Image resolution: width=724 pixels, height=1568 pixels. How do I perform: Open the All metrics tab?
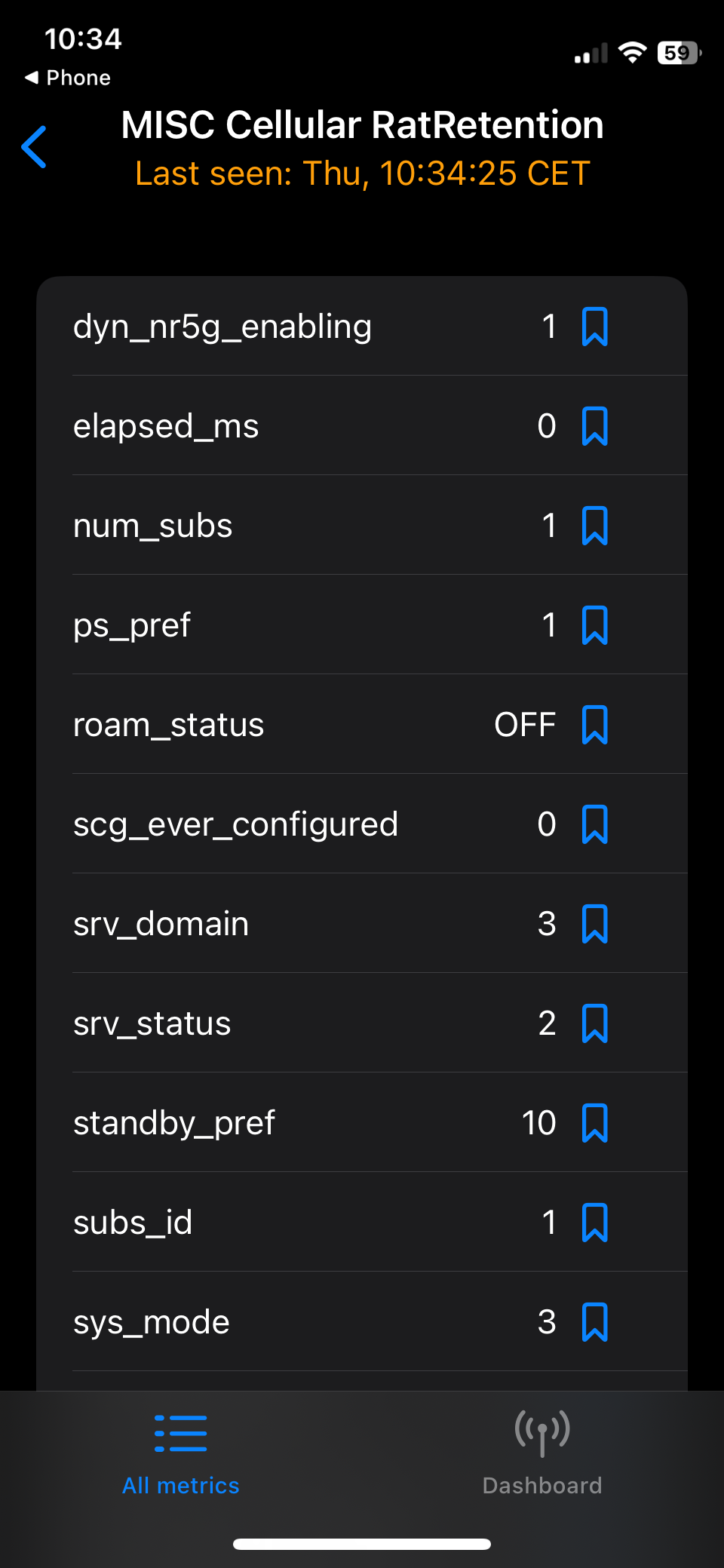coord(181,1453)
